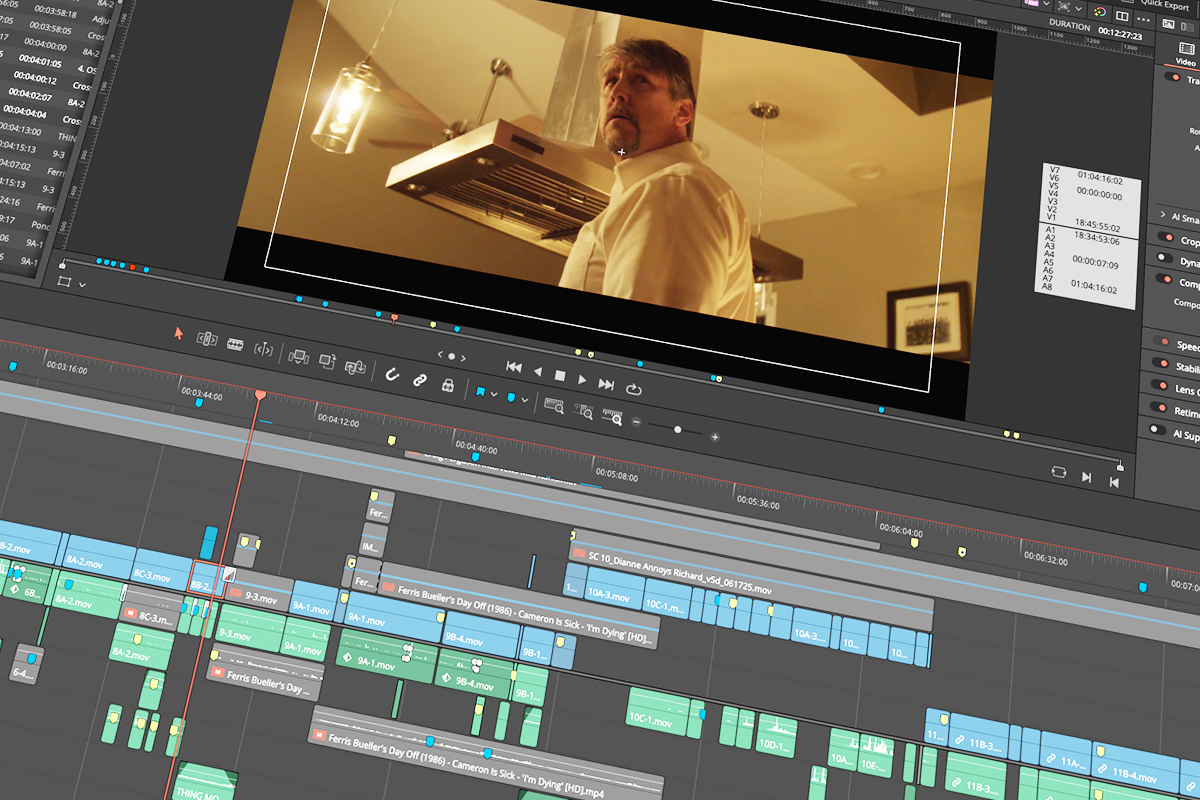Click the zoom out minus button
The image size is (1200, 800).
pos(636,422)
